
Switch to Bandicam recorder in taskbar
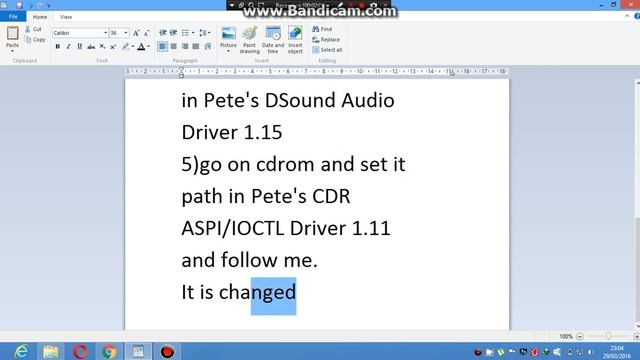[167, 351]
